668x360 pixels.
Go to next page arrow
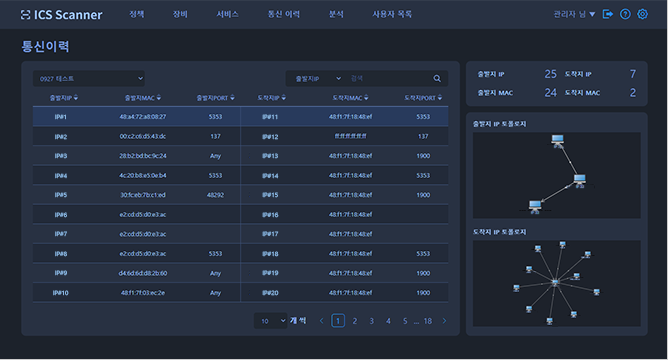click(x=444, y=321)
